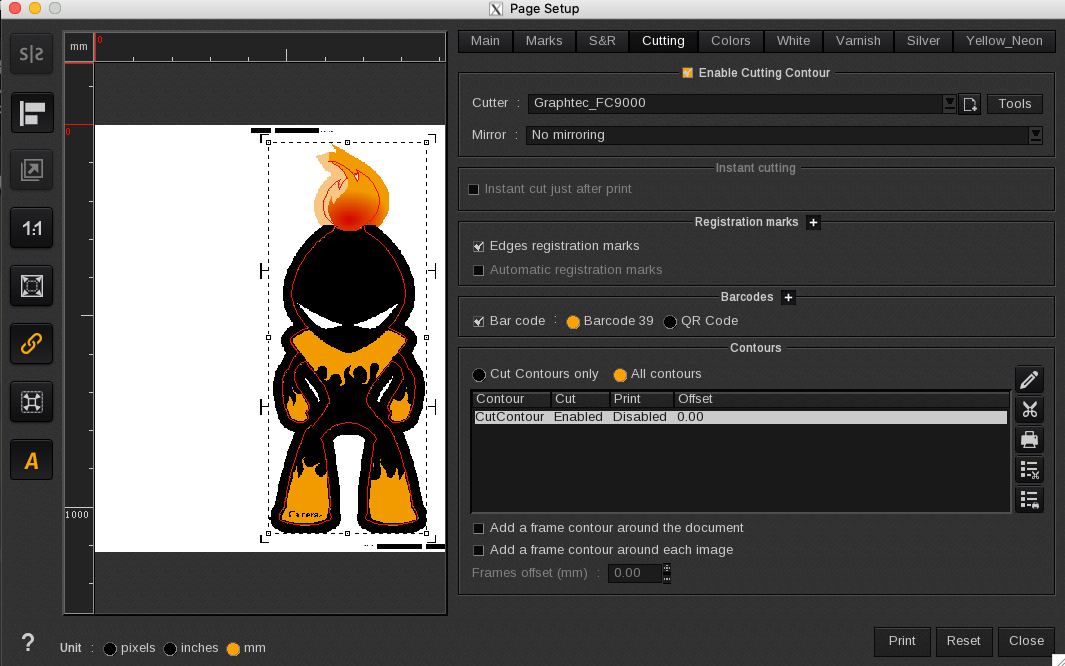Click the contour list icon with scissors
Image resolution: width=1065 pixels, height=666 pixels.
pos(1029,470)
